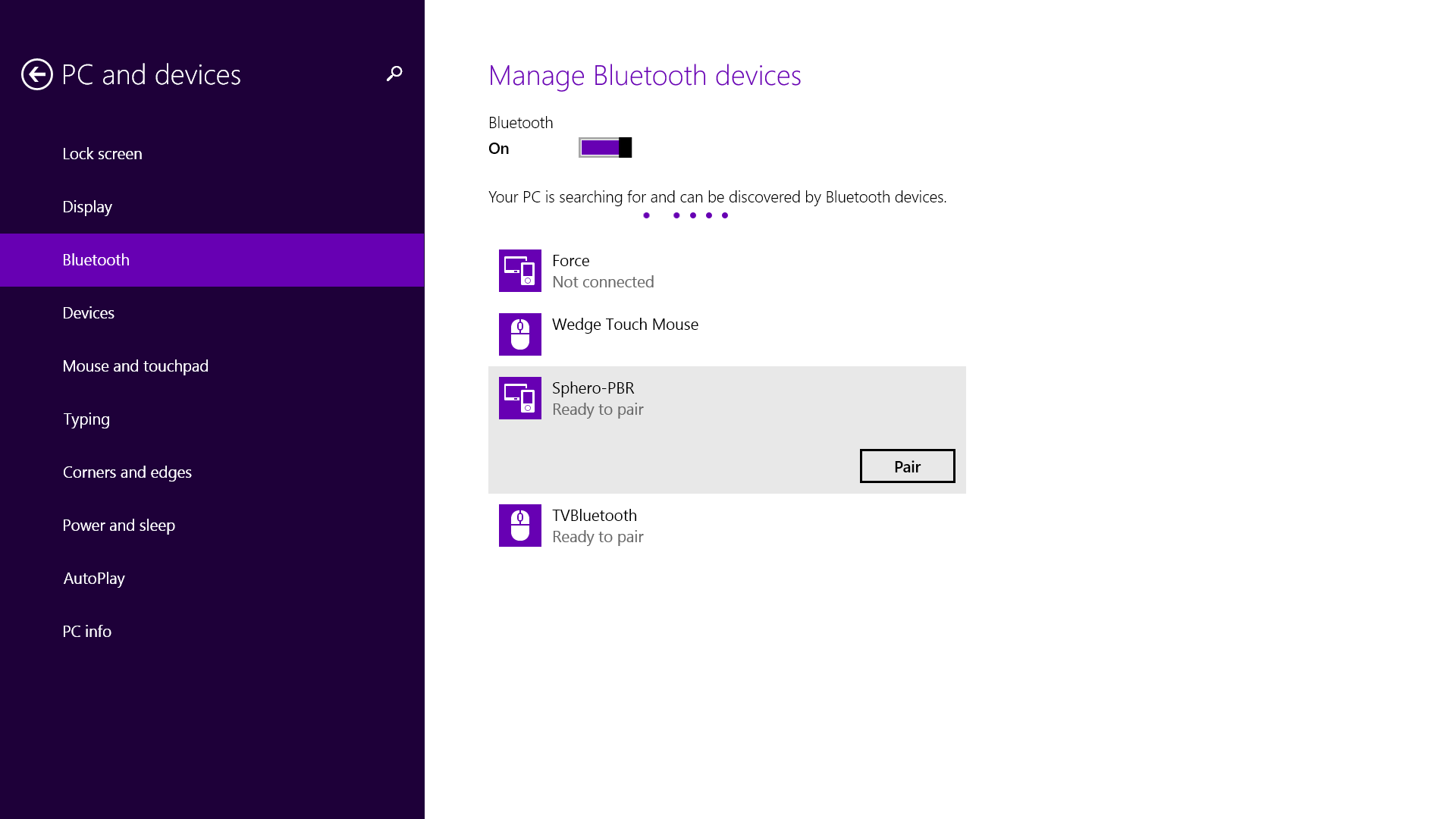Click the back arrow icon
The width and height of the screenshot is (1456, 819).
click(x=36, y=74)
